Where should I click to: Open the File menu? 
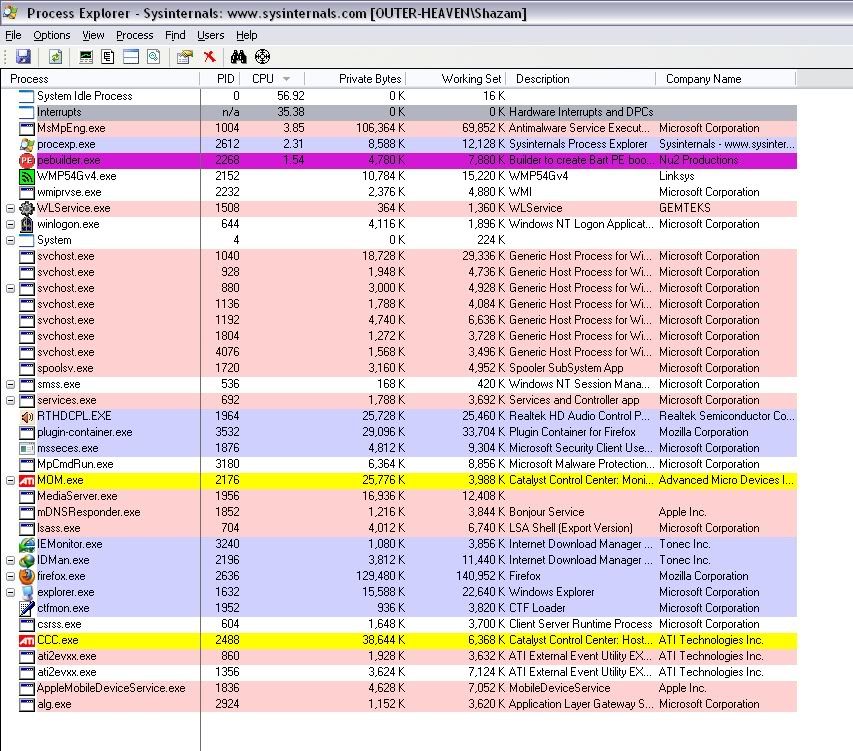[x=14, y=35]
